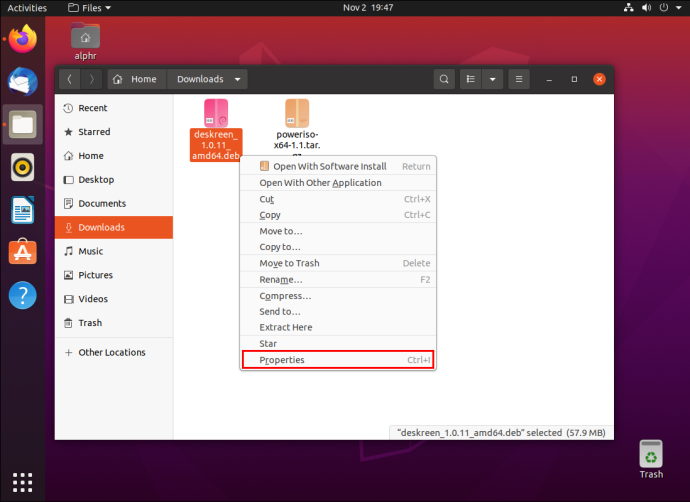Screen dimensions: 690x502
Task: Open Rhythmbox music player in dock
Action: coord(22,167)
